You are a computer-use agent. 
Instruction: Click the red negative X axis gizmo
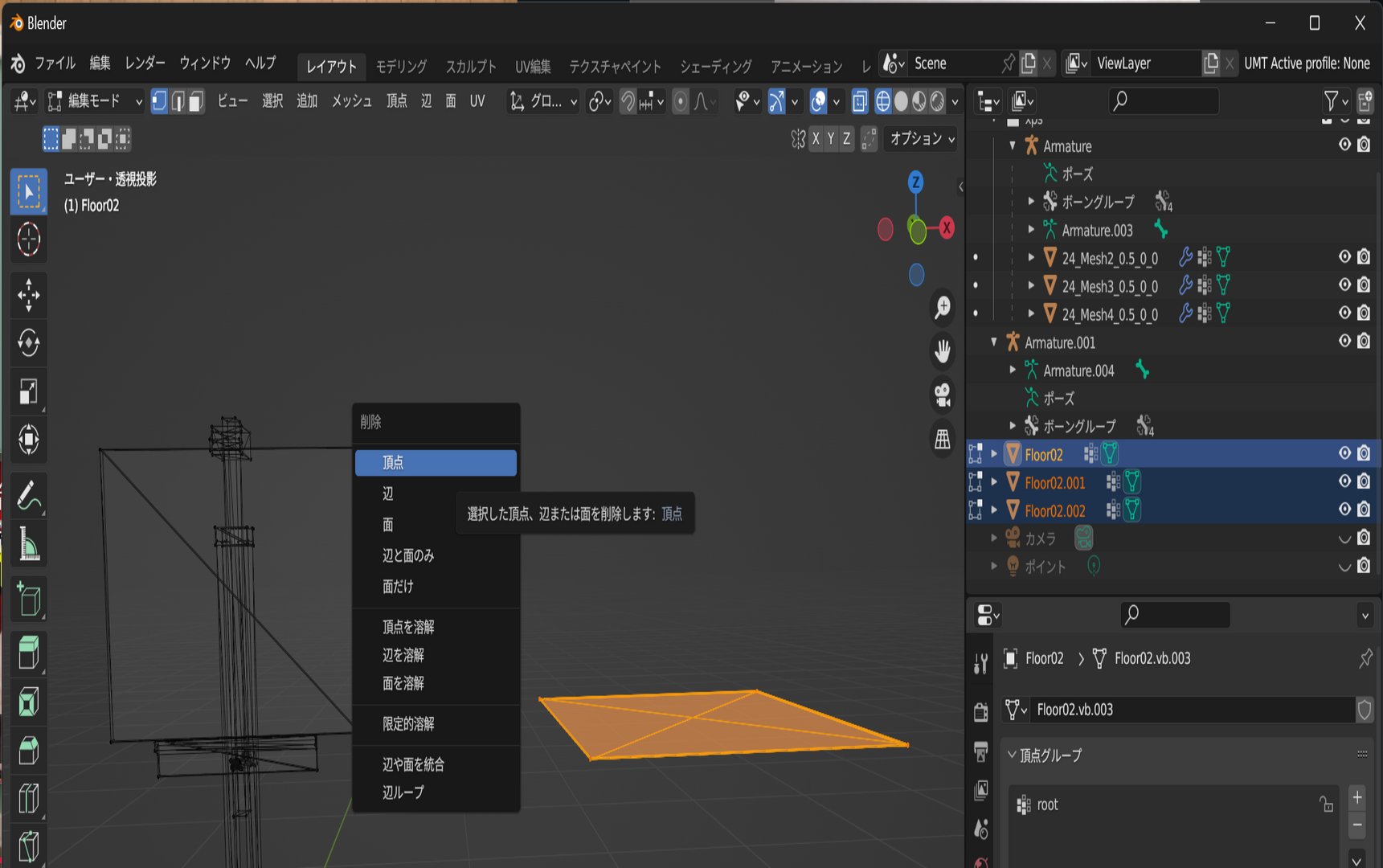[886, 230]
